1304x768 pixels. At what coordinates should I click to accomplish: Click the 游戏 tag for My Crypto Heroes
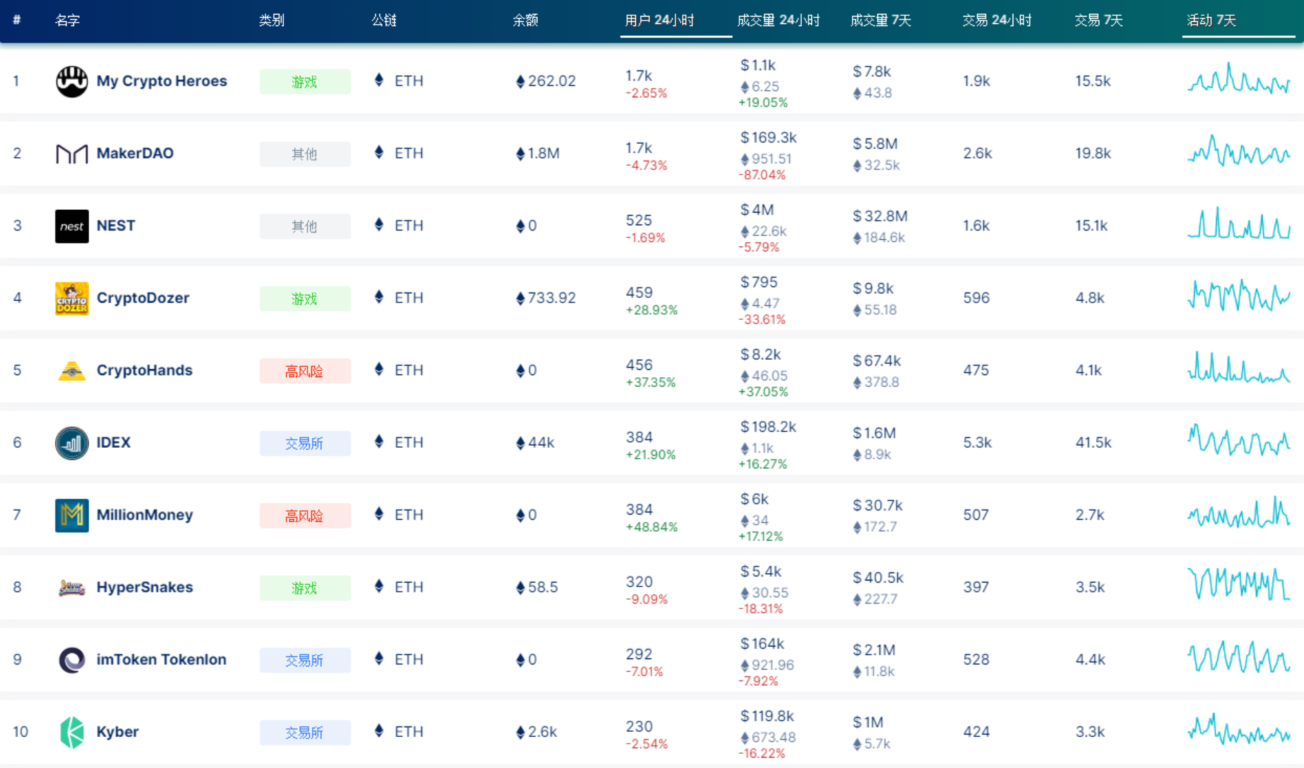[x=305, y=82]
